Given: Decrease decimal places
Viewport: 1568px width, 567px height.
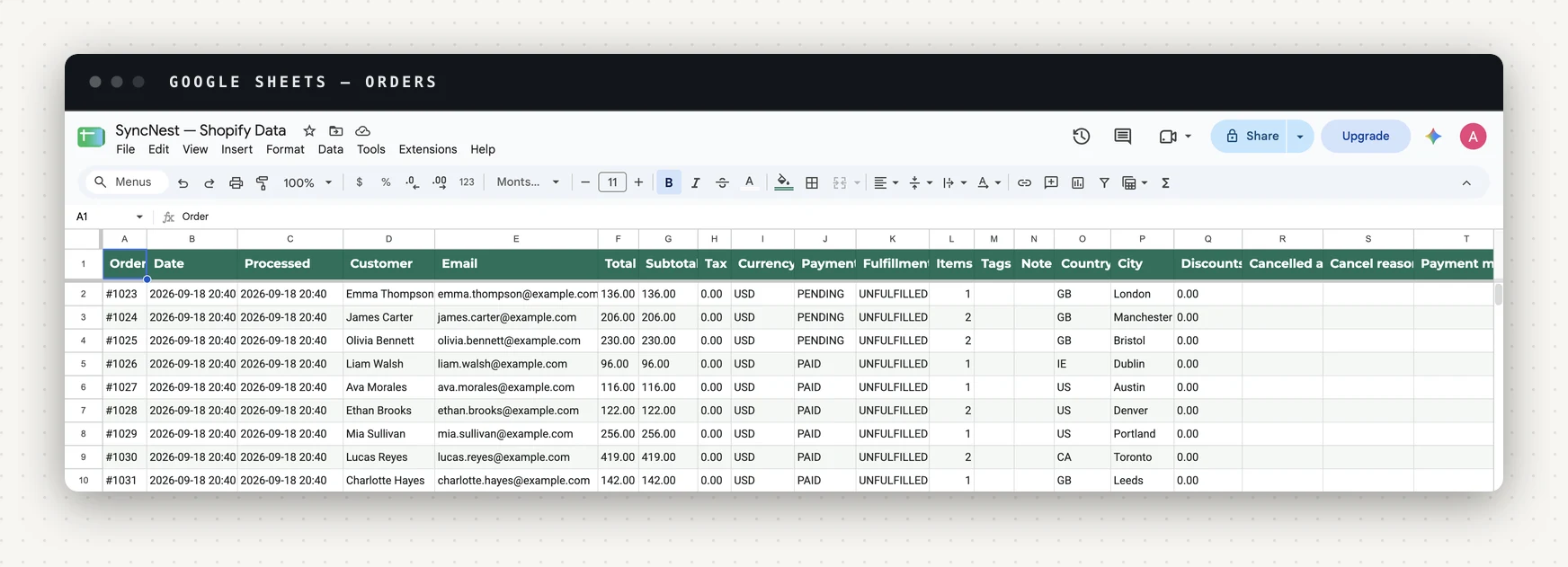Looking at the screenshot, I should pyautogui.click(x=412, y=182).
